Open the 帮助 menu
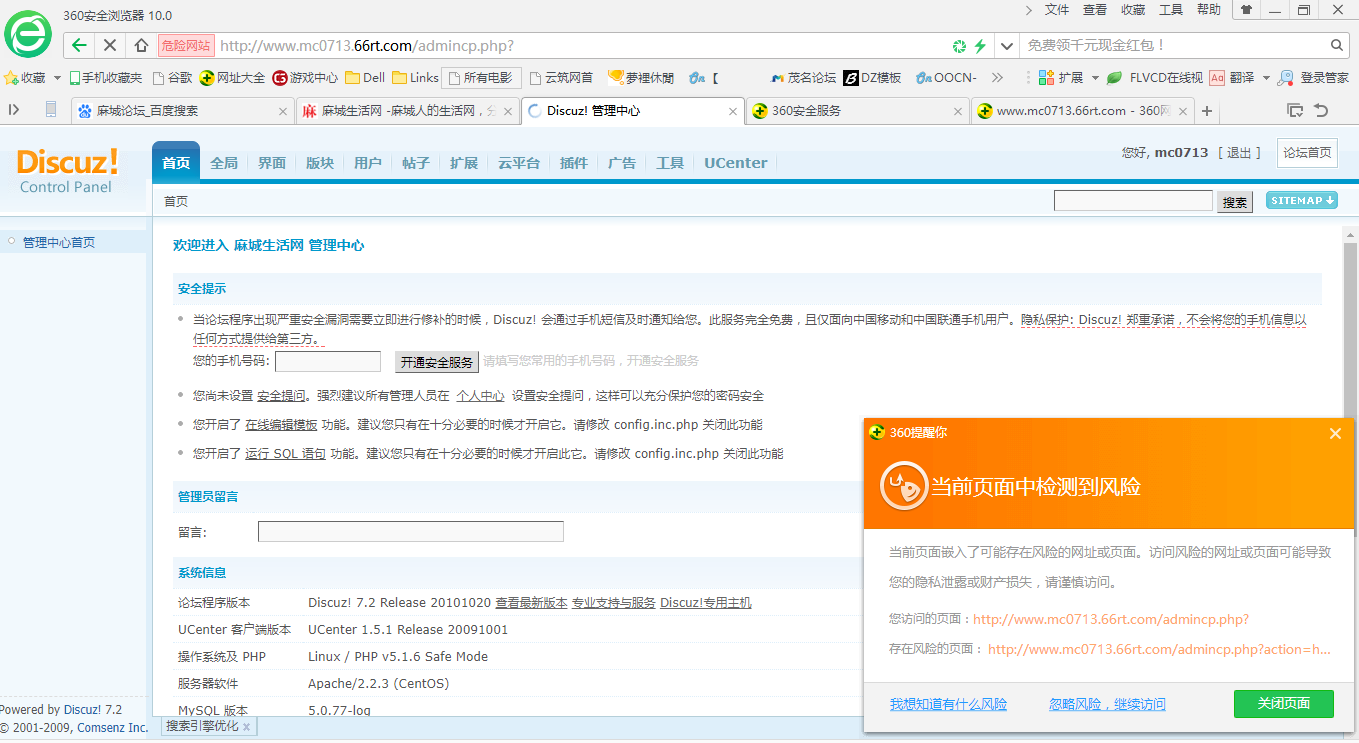This screenshot has width=1359, height=743. pos(1209,10)
